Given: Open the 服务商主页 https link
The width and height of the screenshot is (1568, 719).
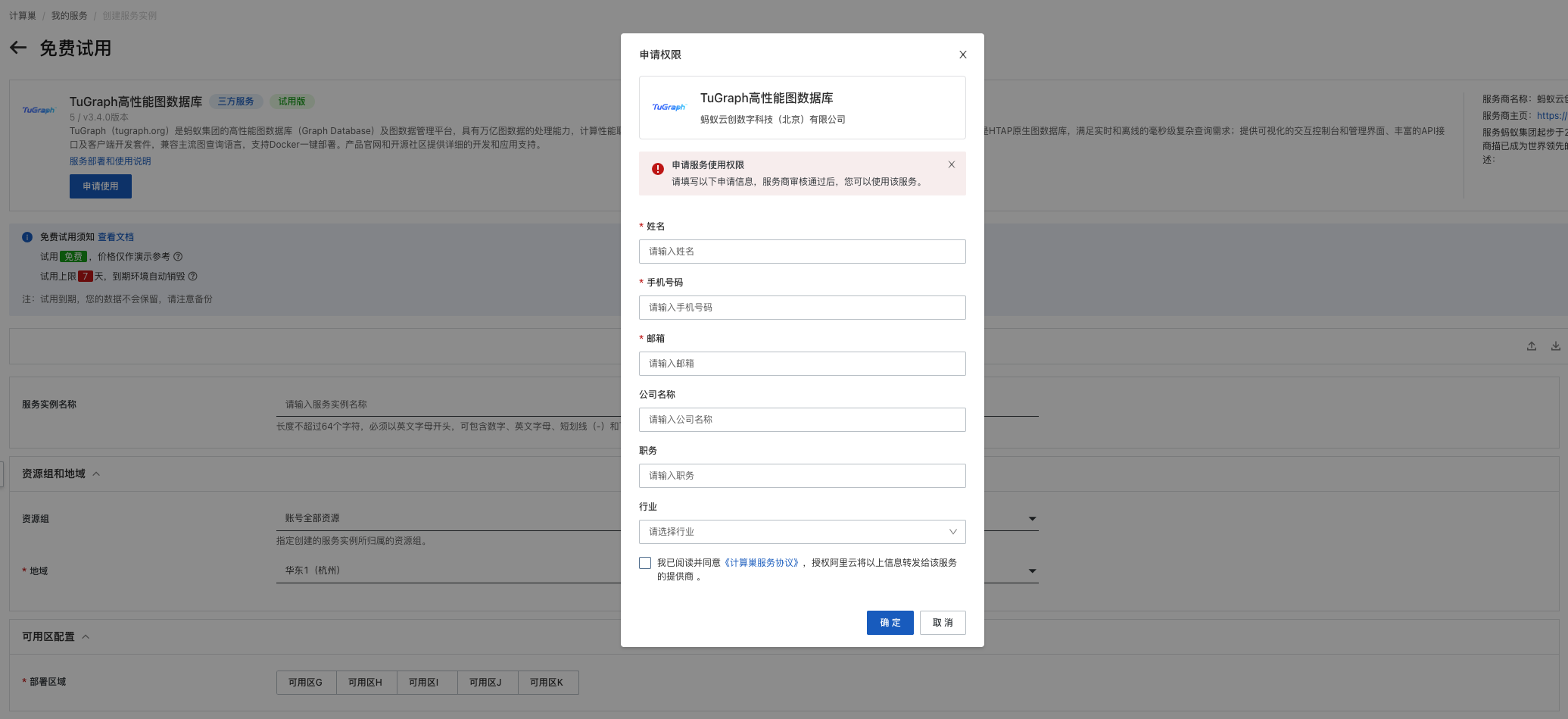Looking at the screenshot, I should coord(1552,116).
